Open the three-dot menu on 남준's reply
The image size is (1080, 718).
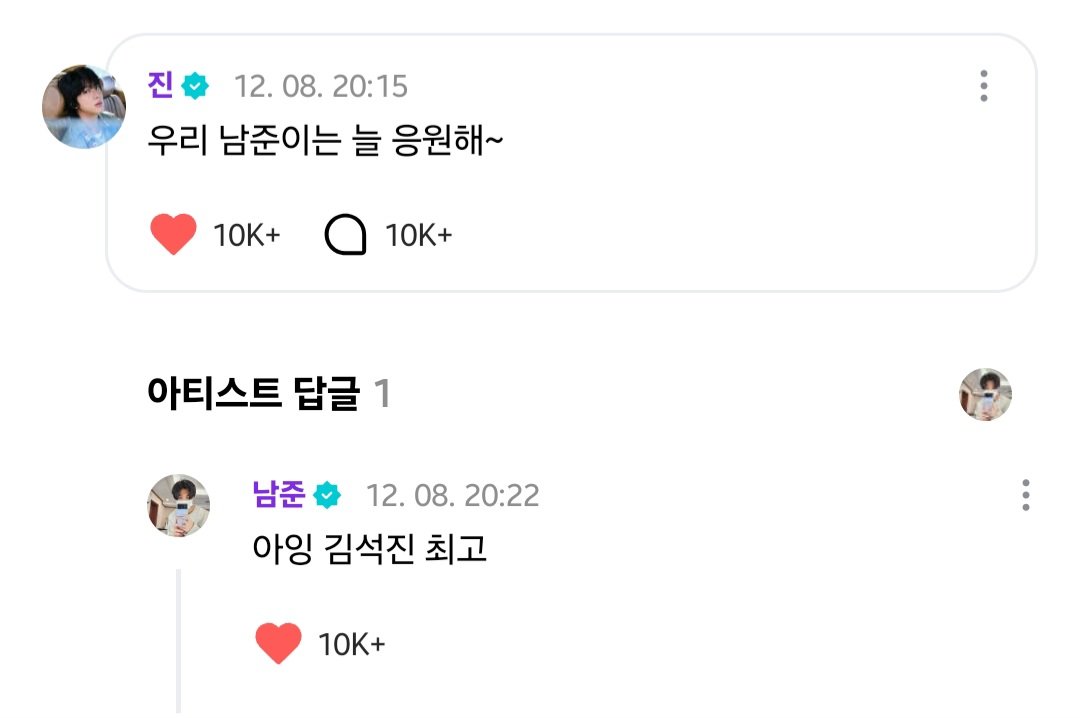tap(1026, 495)
